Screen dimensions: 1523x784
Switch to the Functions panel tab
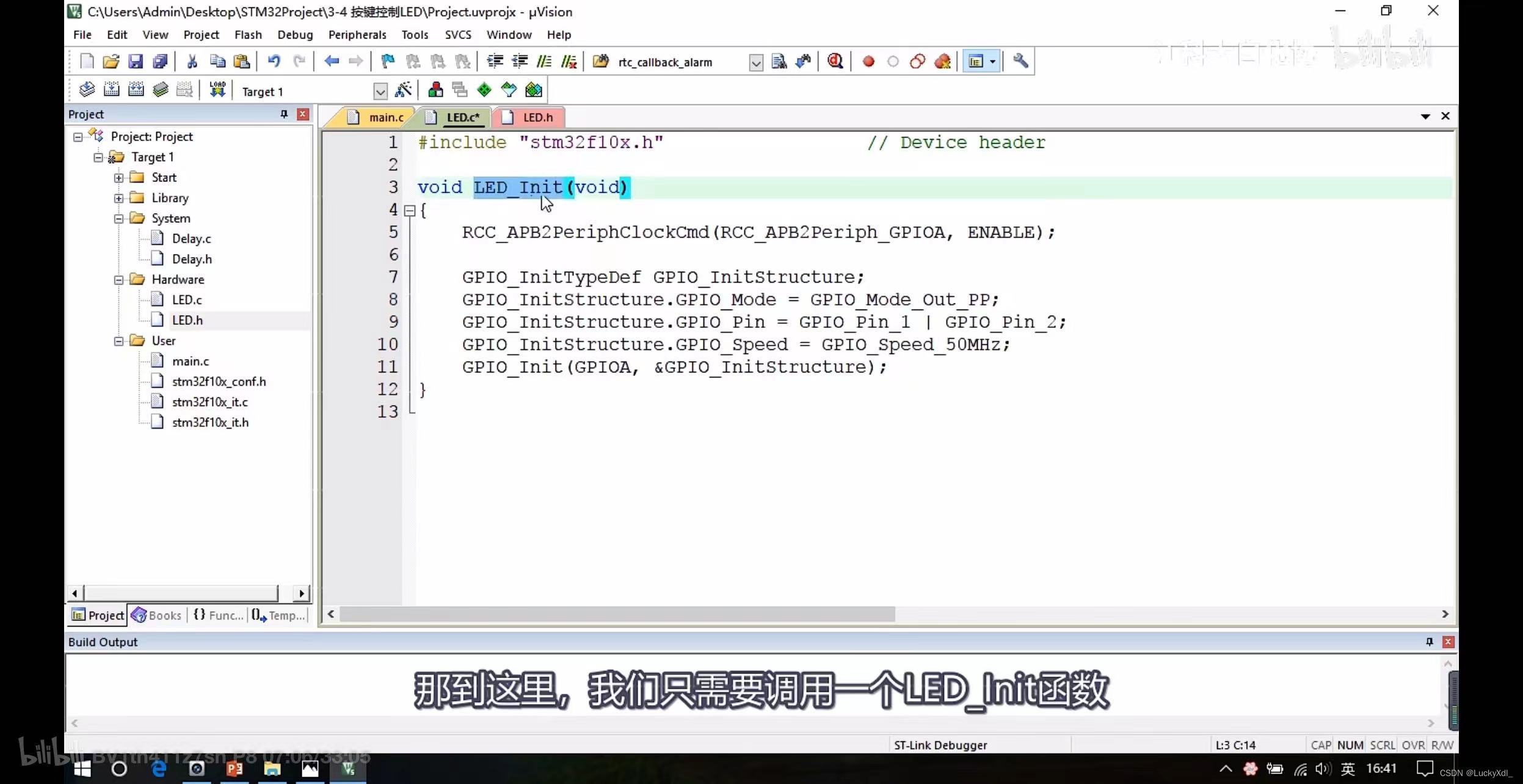[x=218, y=615]
